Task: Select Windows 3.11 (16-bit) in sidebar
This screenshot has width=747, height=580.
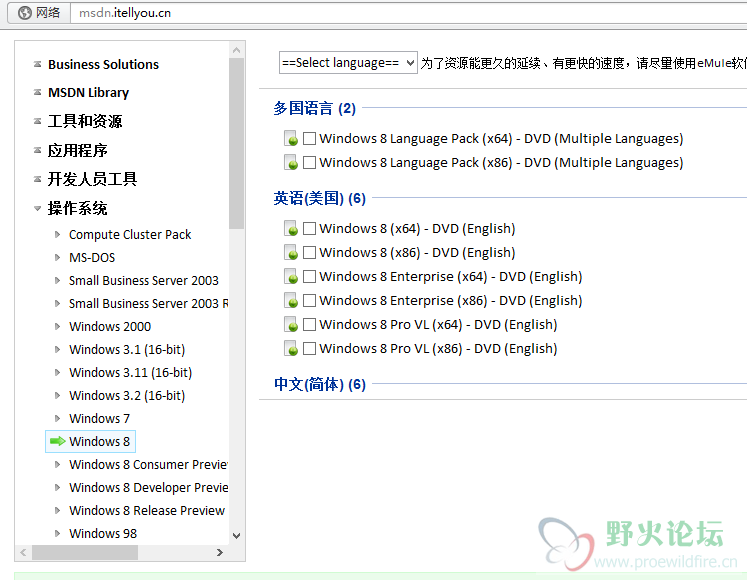Action: coord(131,372)
